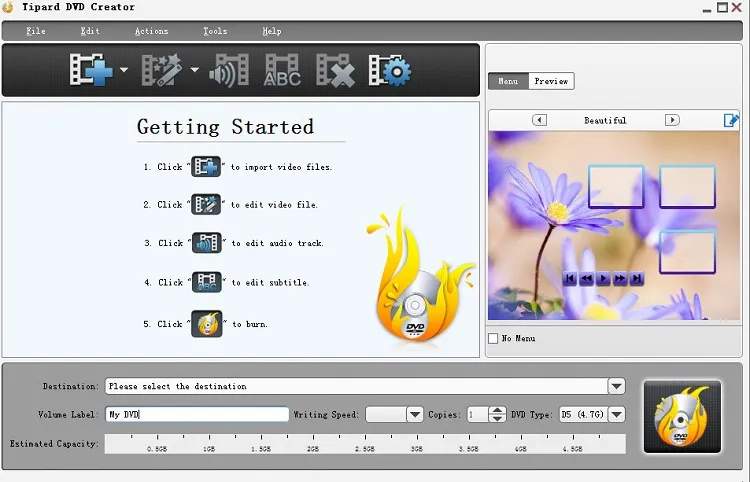Click the Destination field
The image size is (750, 482).
pyautogui.click(x=356, y=386)
